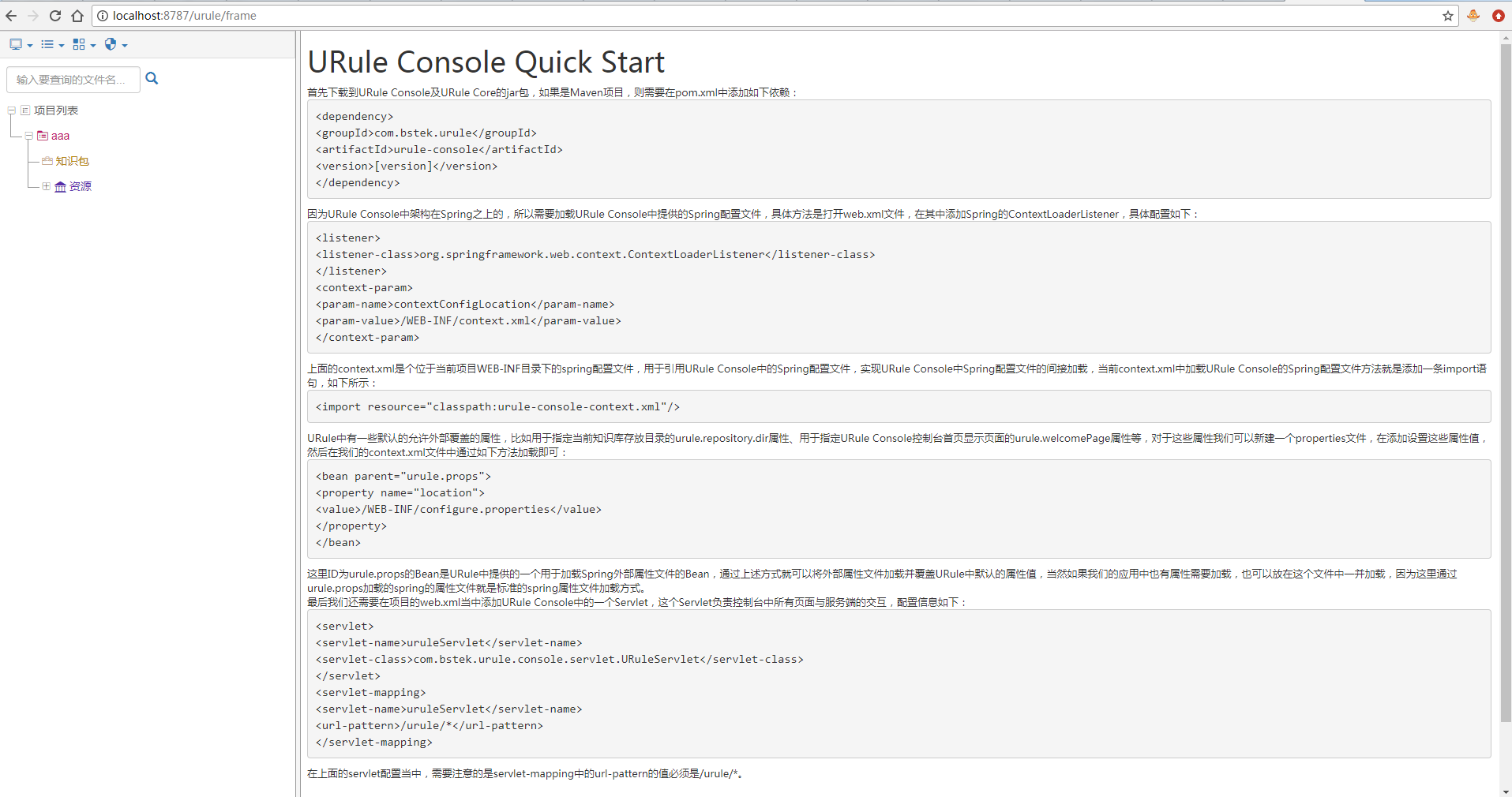Viewport: 1512px width, 797px height.
Task: Open the orange extension icon in browser toolbar
Action: point(1473,16)
